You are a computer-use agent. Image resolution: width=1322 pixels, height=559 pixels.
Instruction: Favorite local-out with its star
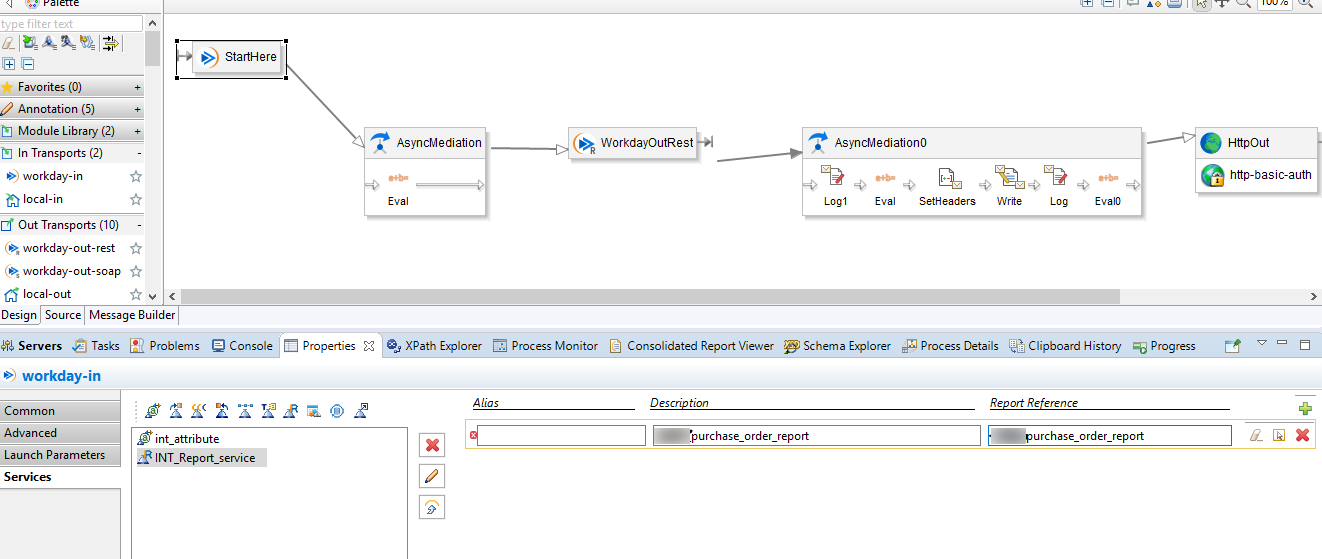[136, 294]
